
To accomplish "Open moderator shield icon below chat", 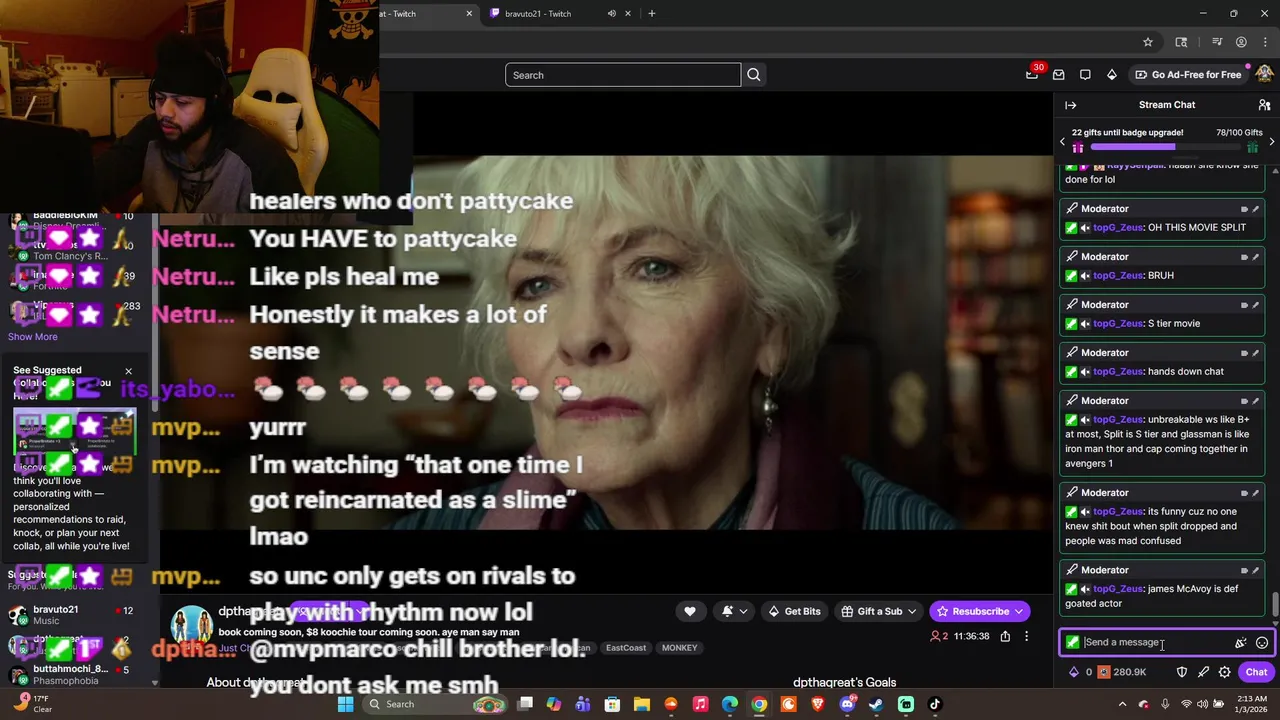I will (1181, 672).
